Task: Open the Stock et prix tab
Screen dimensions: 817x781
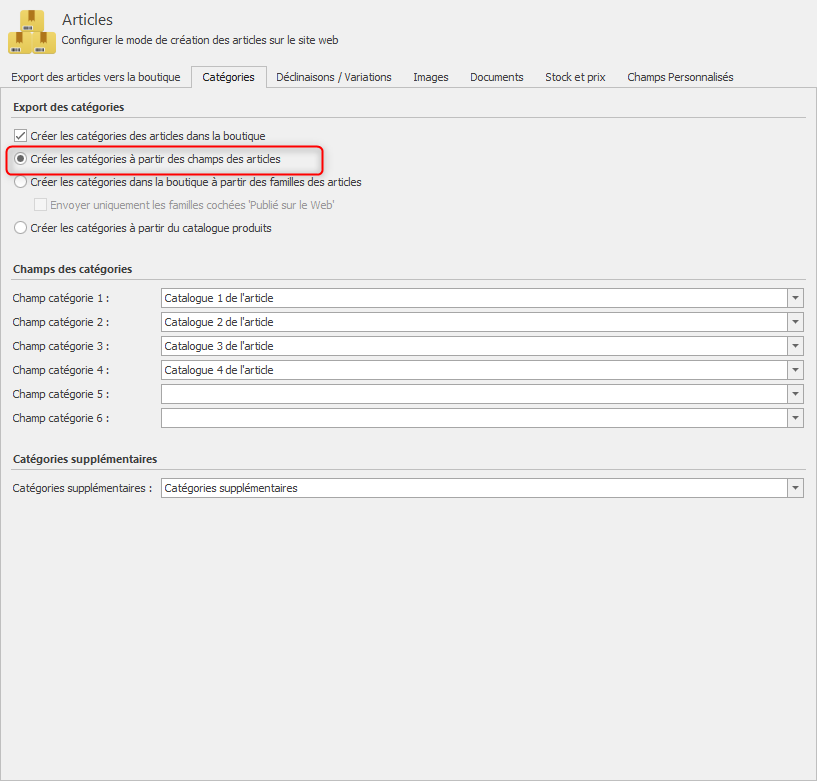Action: click(575, 77)
